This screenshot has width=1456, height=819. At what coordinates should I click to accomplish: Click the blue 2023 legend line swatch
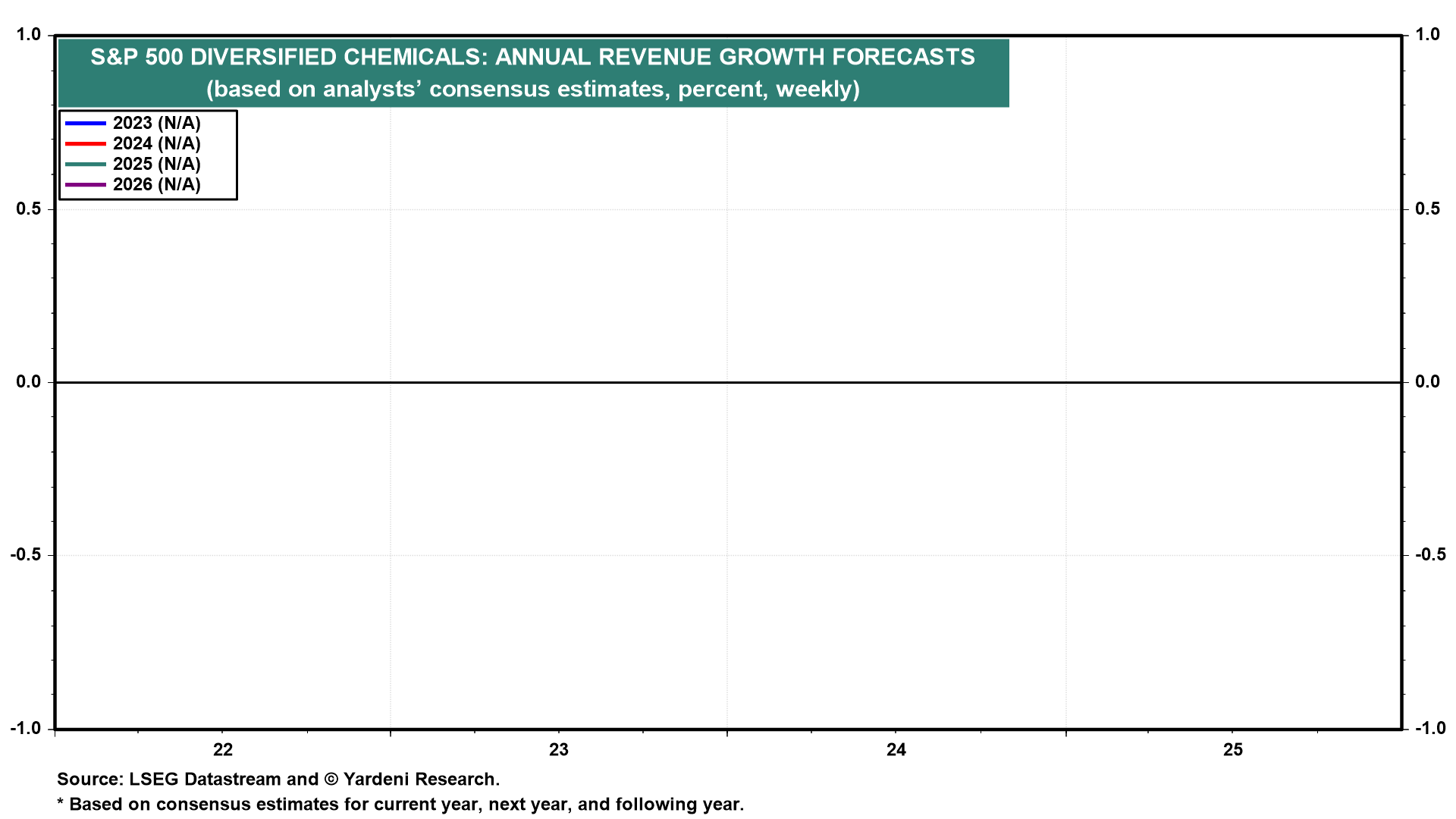pyautogui.click(x=86, y=123)
